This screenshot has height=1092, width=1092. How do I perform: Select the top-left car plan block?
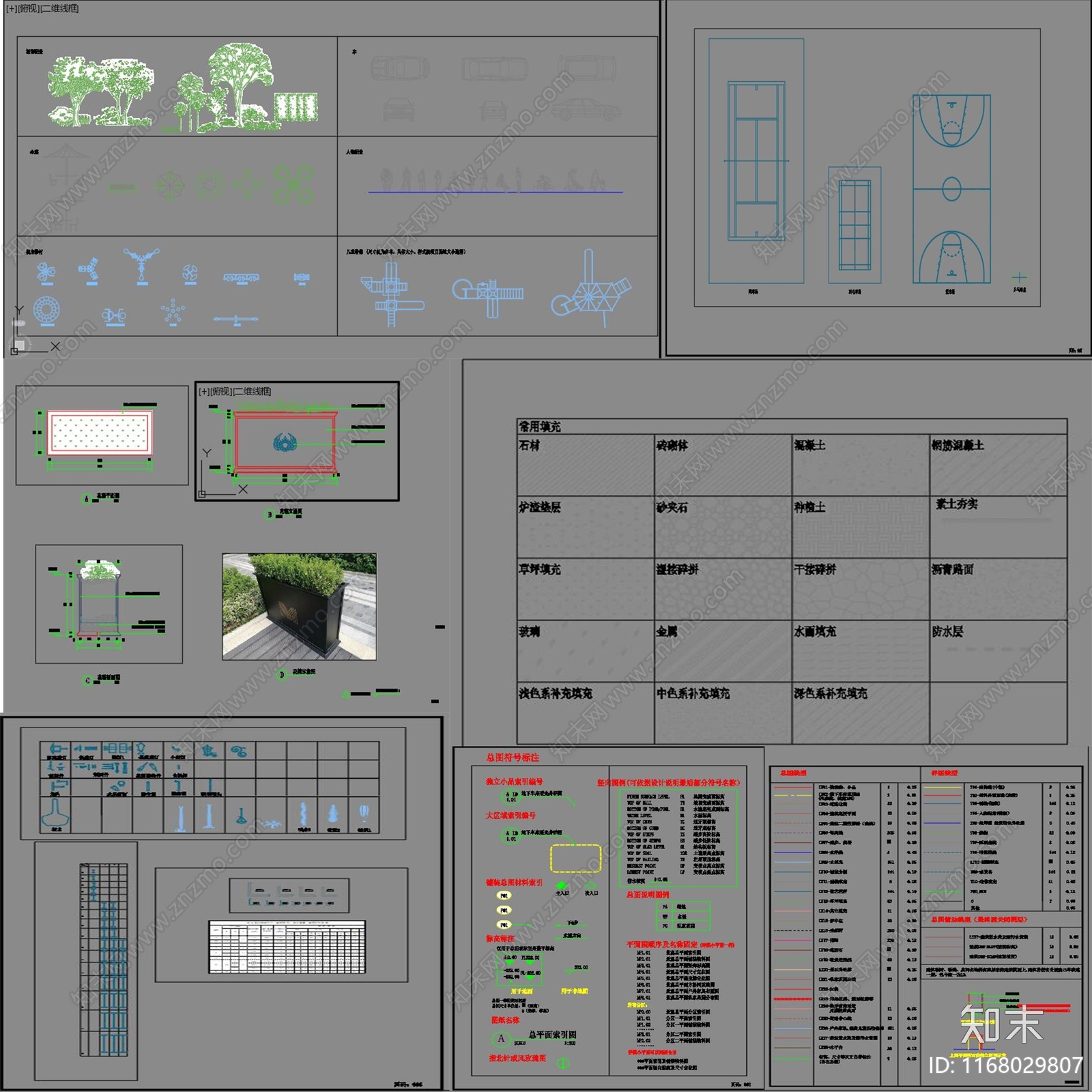pos(401,68)
